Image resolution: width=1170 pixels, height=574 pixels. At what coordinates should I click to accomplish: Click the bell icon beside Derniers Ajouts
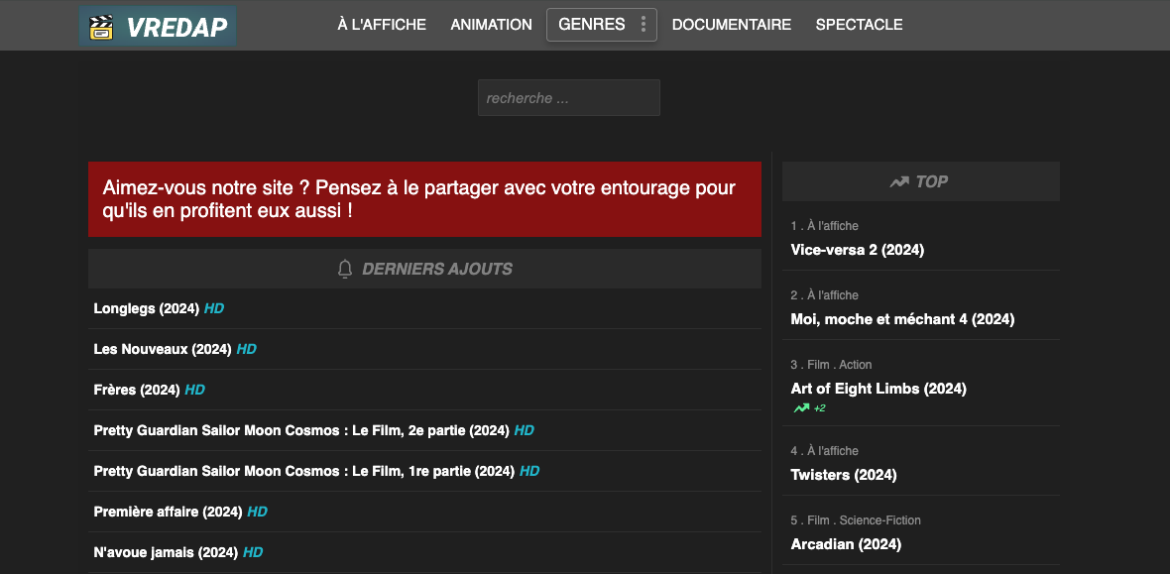click(x=345, y=269)
